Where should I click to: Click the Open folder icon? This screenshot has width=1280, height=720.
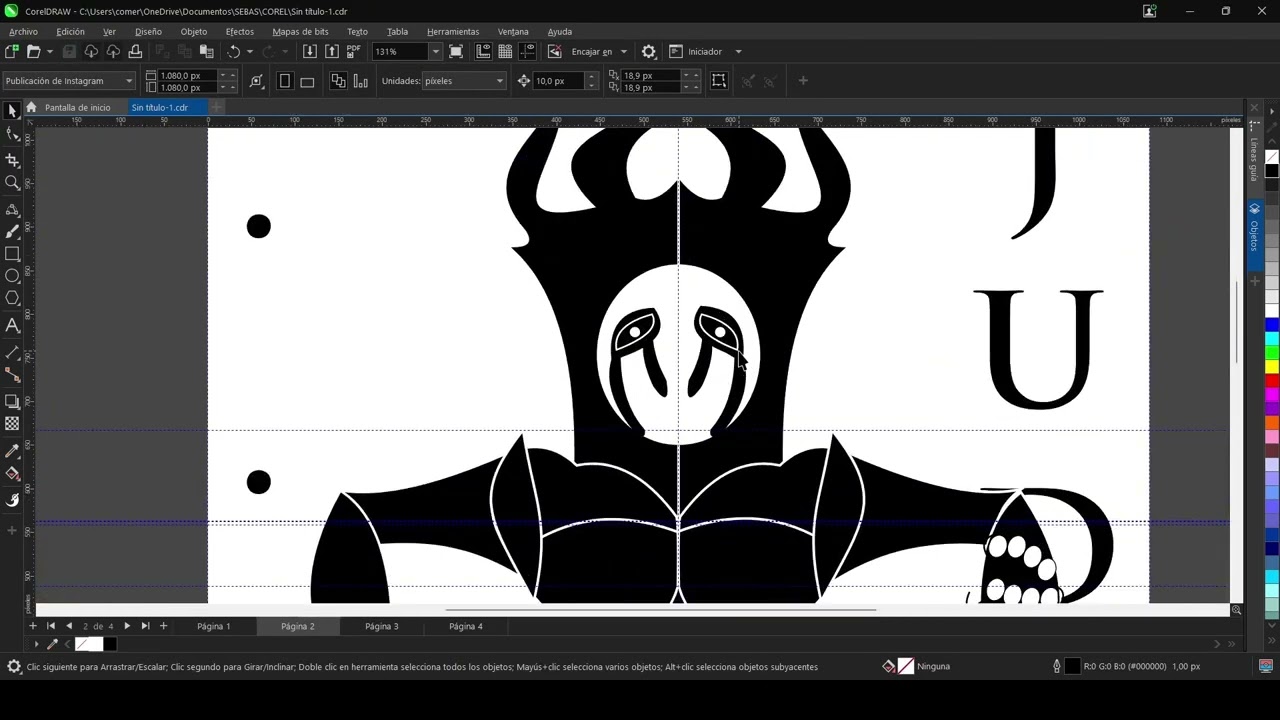[33, 52]
